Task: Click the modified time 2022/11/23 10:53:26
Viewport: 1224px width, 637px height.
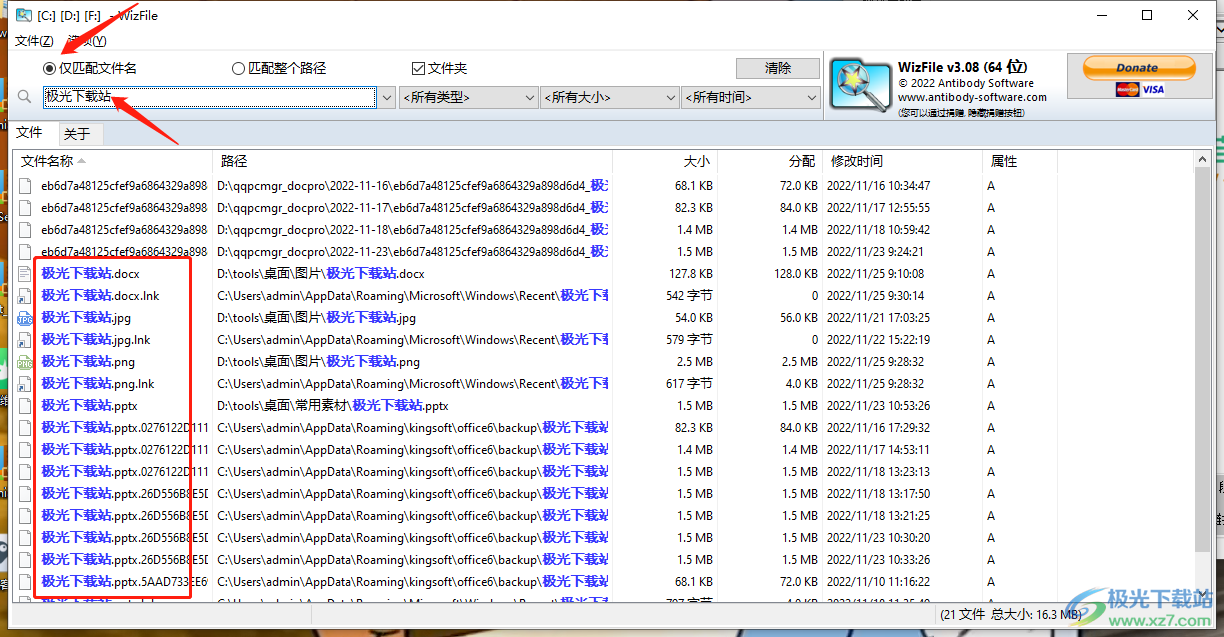Action: pos(879,406)
